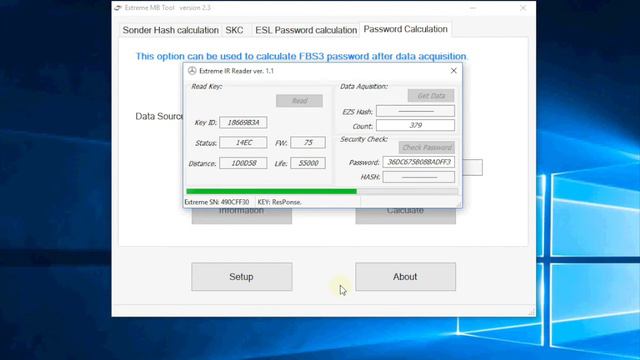640x360 pixels.
Task: Minimize the Extreme MB Tool window
Action: [x=473, y=8]
